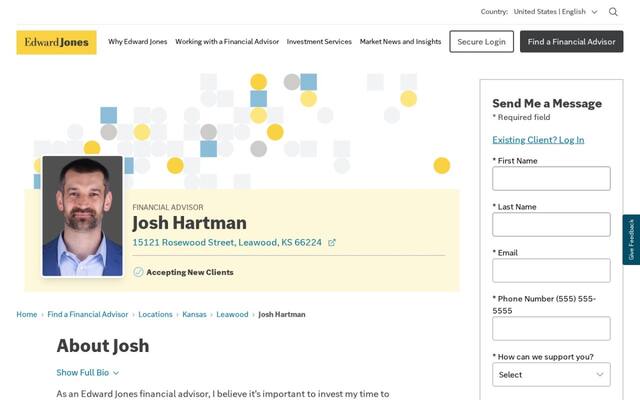Image resolution: width=640 pixels, height=400 pixels.
Task: Open Market News and Insights menu
Action: tap(400, 42)
